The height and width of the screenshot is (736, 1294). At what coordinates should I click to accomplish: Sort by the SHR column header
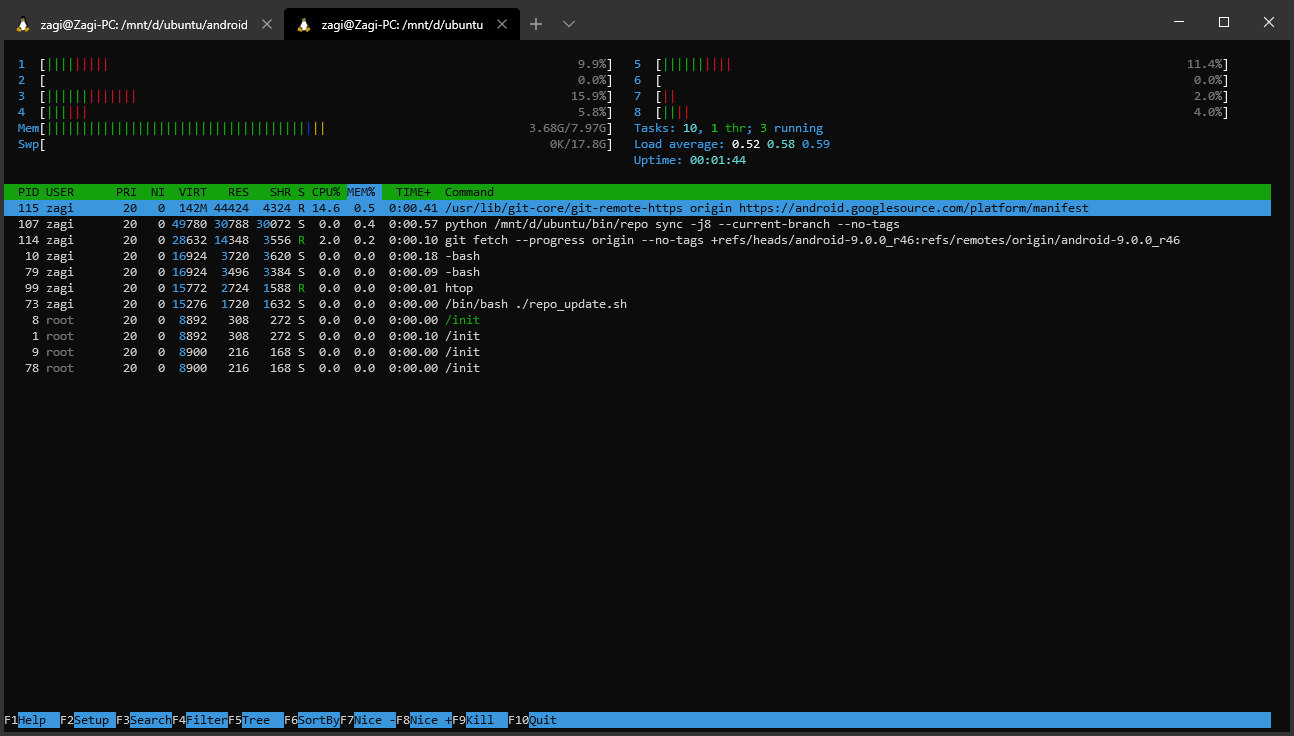pyautogui.click(x=280, y=192)
